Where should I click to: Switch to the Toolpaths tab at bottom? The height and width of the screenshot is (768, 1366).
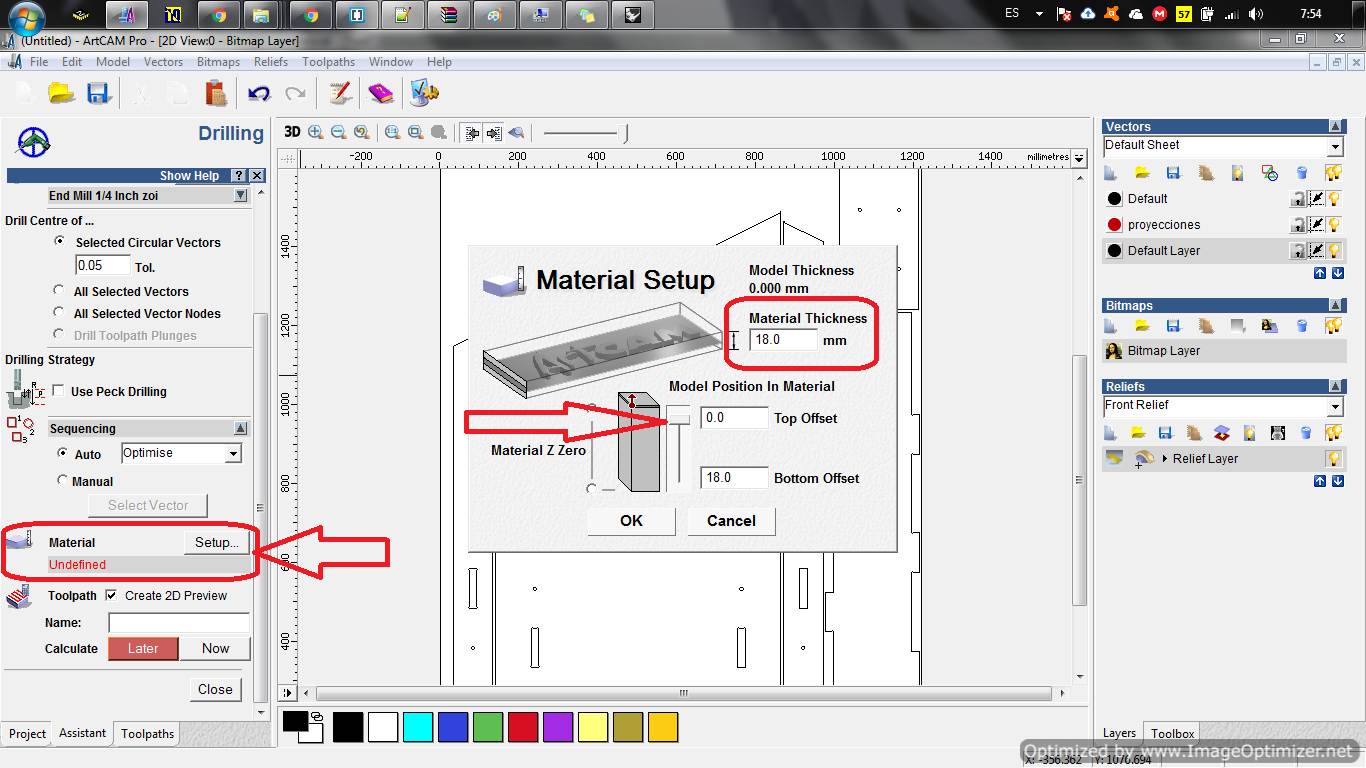[147, 734]
